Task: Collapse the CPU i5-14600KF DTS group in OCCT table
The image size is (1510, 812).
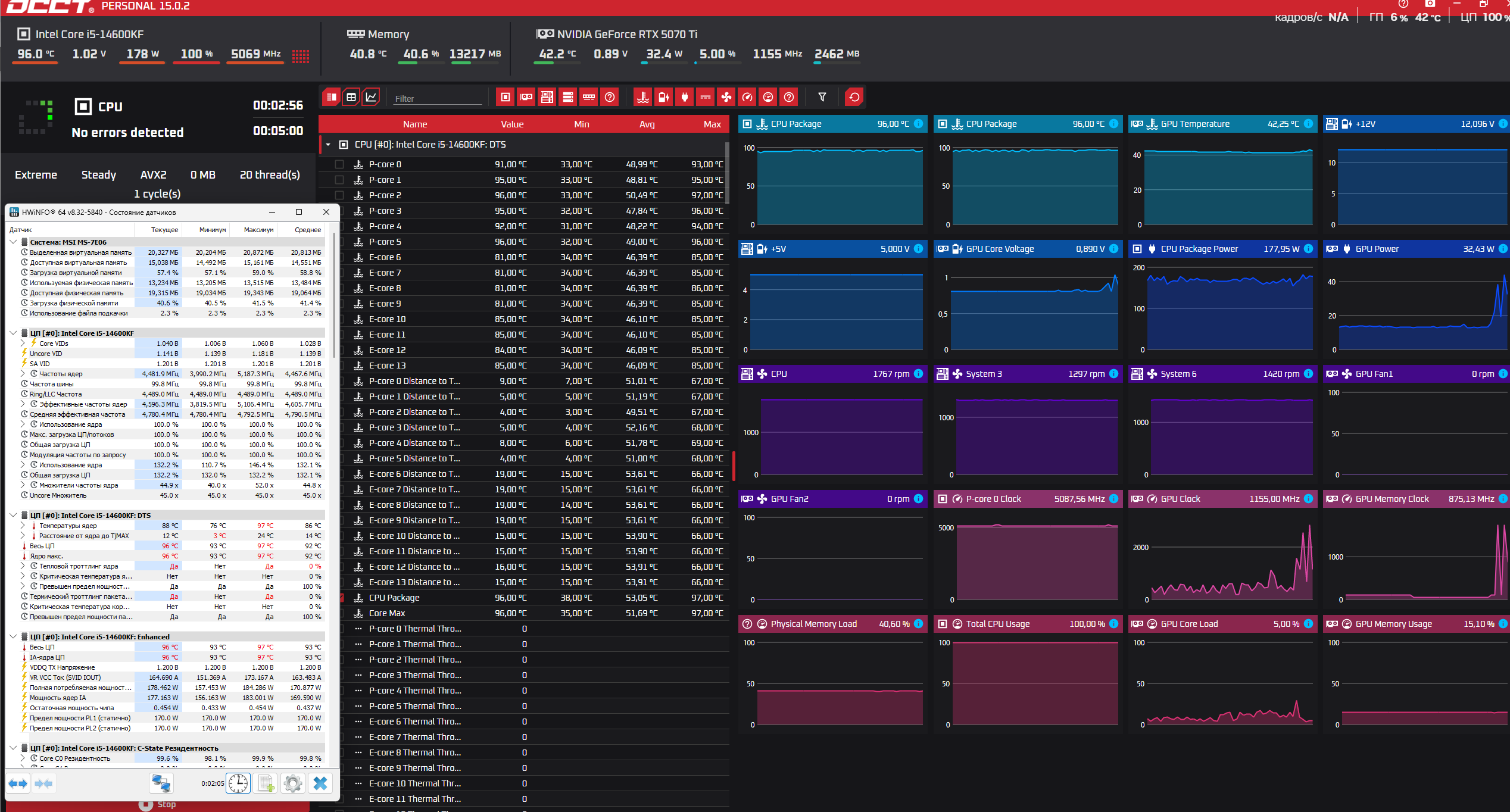Action: [x=328, y=145]
